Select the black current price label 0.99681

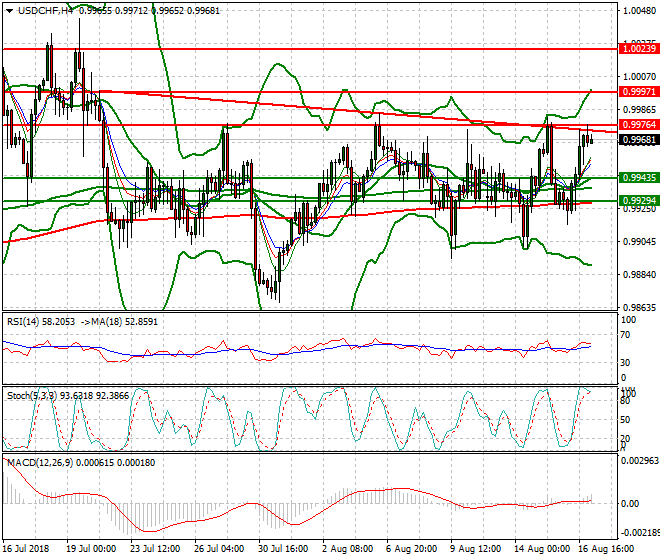(x=639, y=140)
